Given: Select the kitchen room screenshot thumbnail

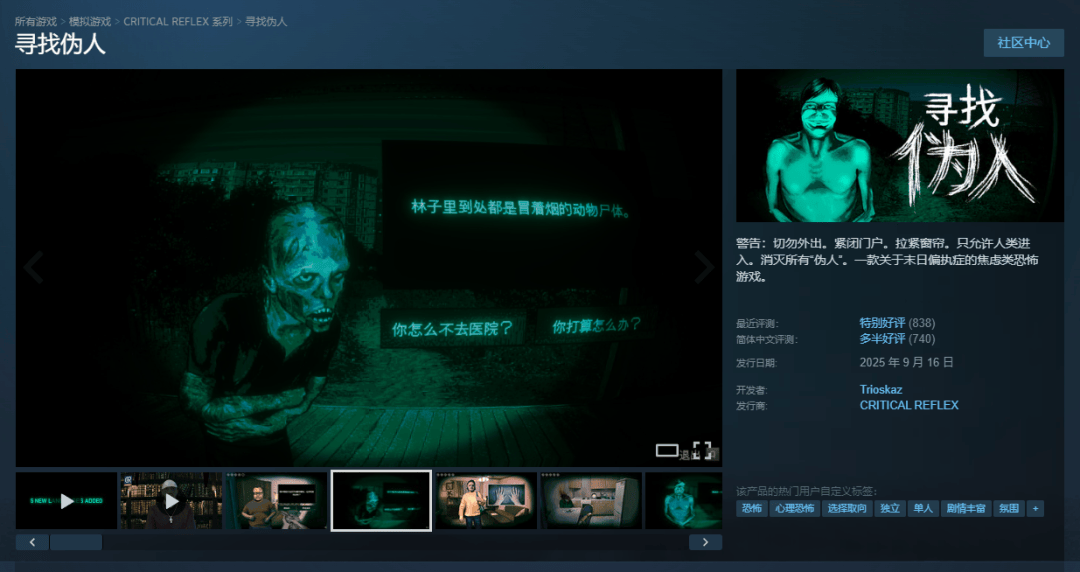Looking at the screenshot, I should click(x=591, y=501).
